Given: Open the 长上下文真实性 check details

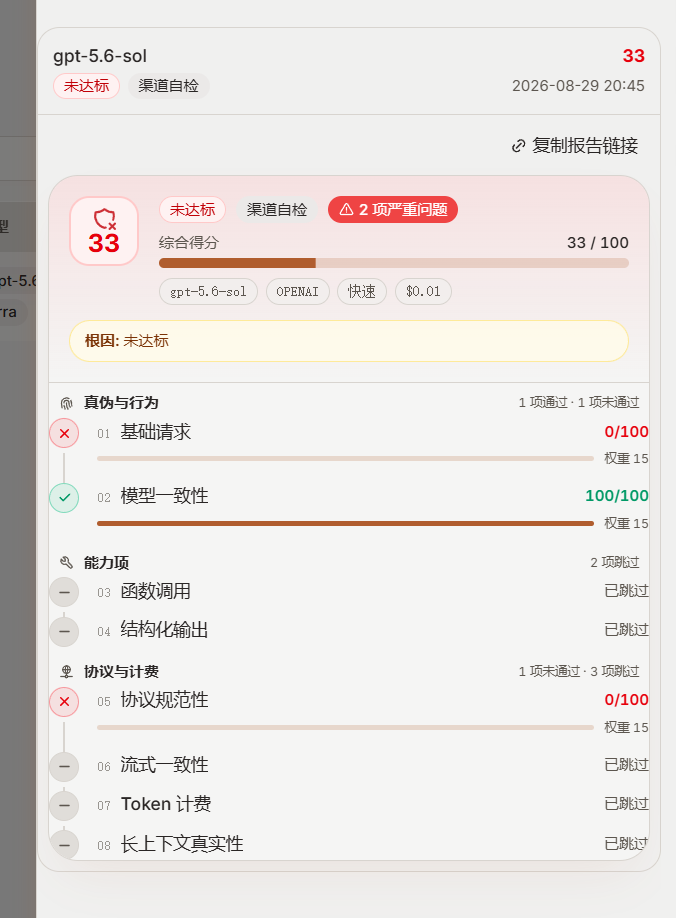Looking at the screenshot, I should tap(349, 844).
